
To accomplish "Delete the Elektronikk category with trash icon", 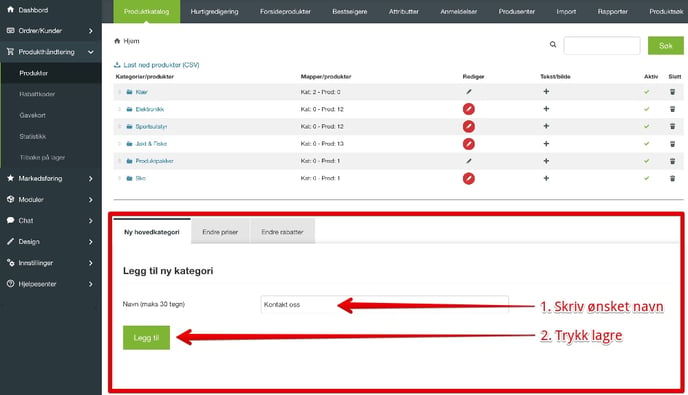I will [x=672, y=109].
